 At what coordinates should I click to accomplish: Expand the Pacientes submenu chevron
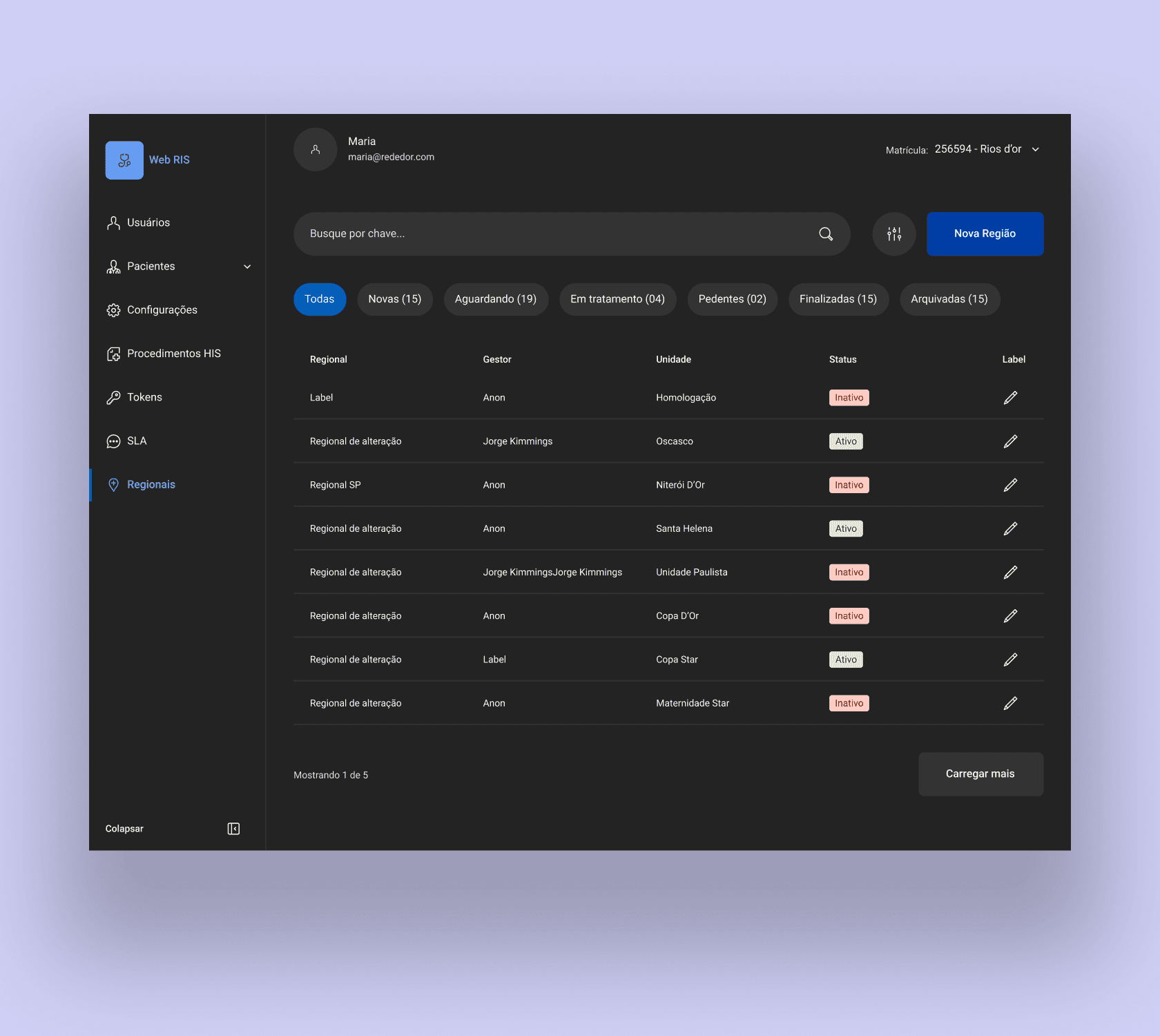[x=246, y=266]
